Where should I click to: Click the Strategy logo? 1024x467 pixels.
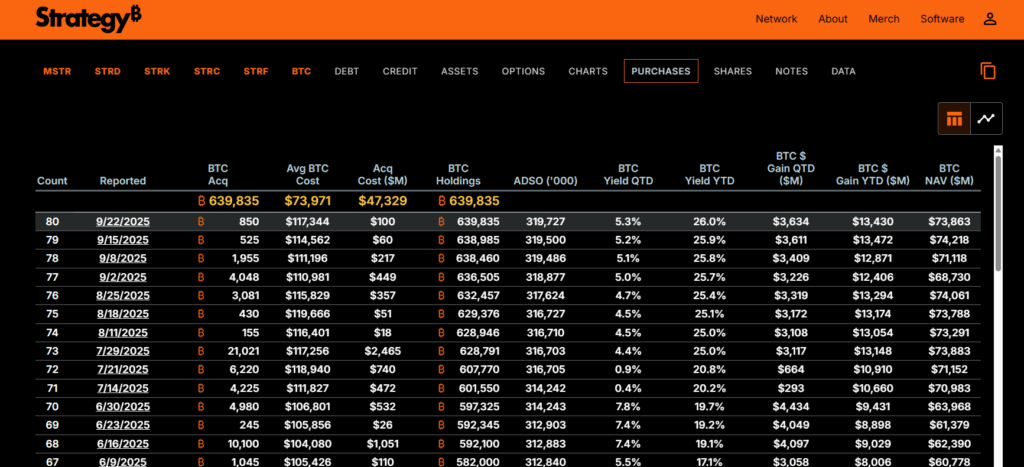point(88,19)
